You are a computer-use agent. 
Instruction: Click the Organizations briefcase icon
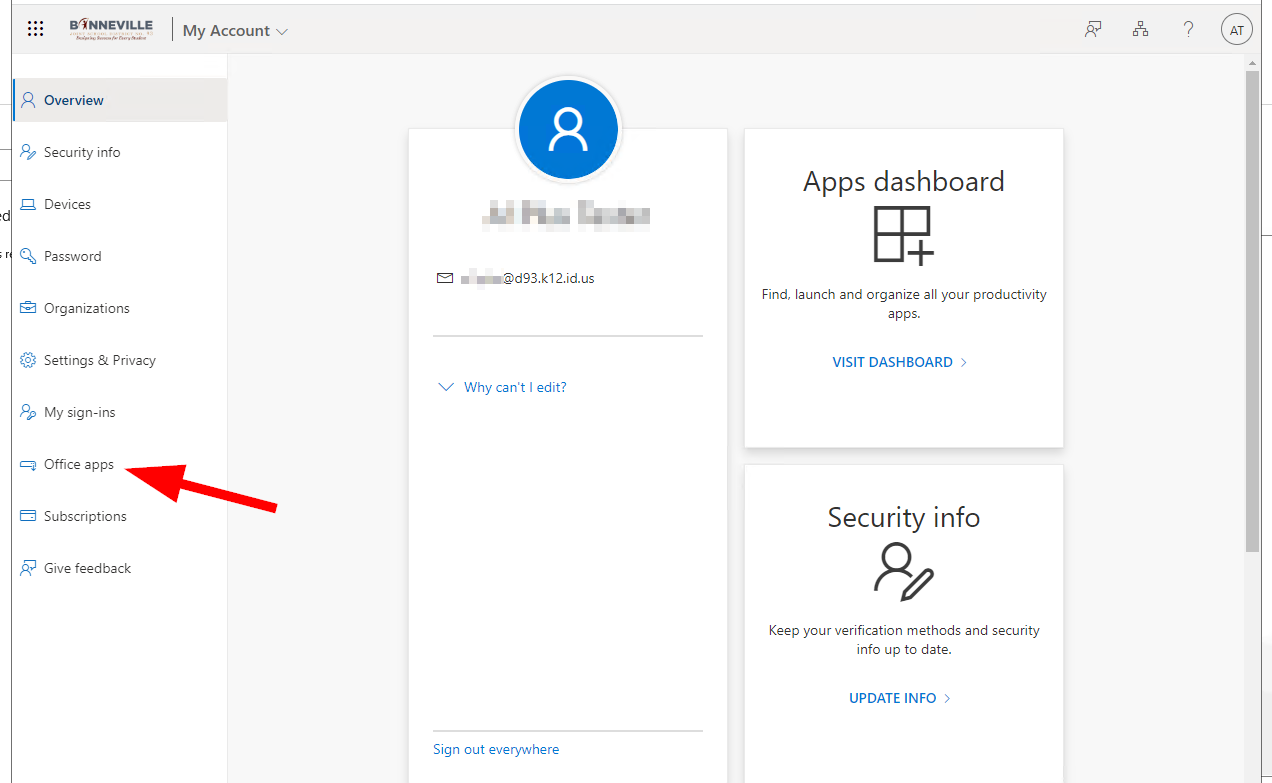[27, 307]
